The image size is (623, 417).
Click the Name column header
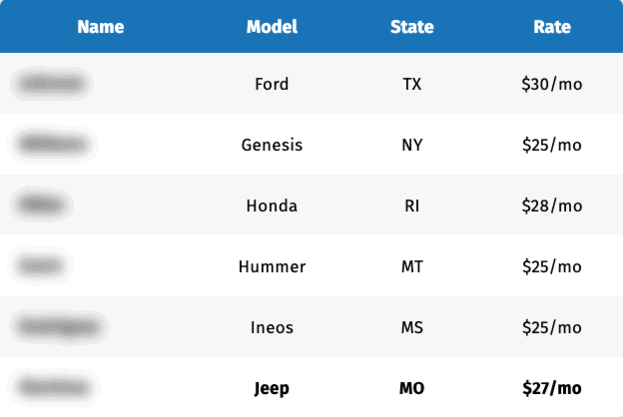tap(100, 27)
